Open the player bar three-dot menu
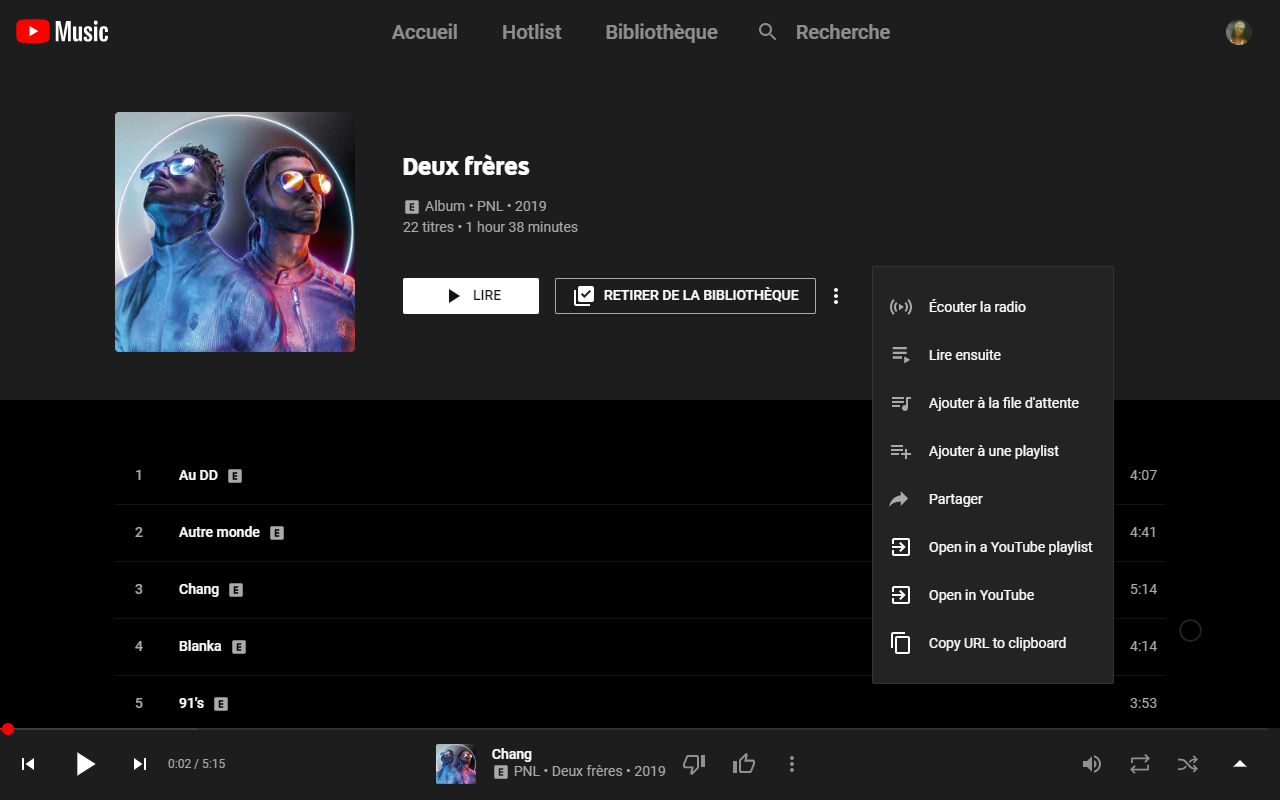This screenshot has width=1280, height=800. (x=792, y=764)
